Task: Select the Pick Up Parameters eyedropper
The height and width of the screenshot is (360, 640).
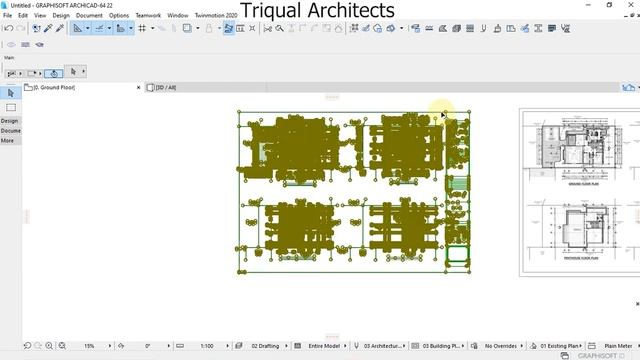Action: [48, 28]
